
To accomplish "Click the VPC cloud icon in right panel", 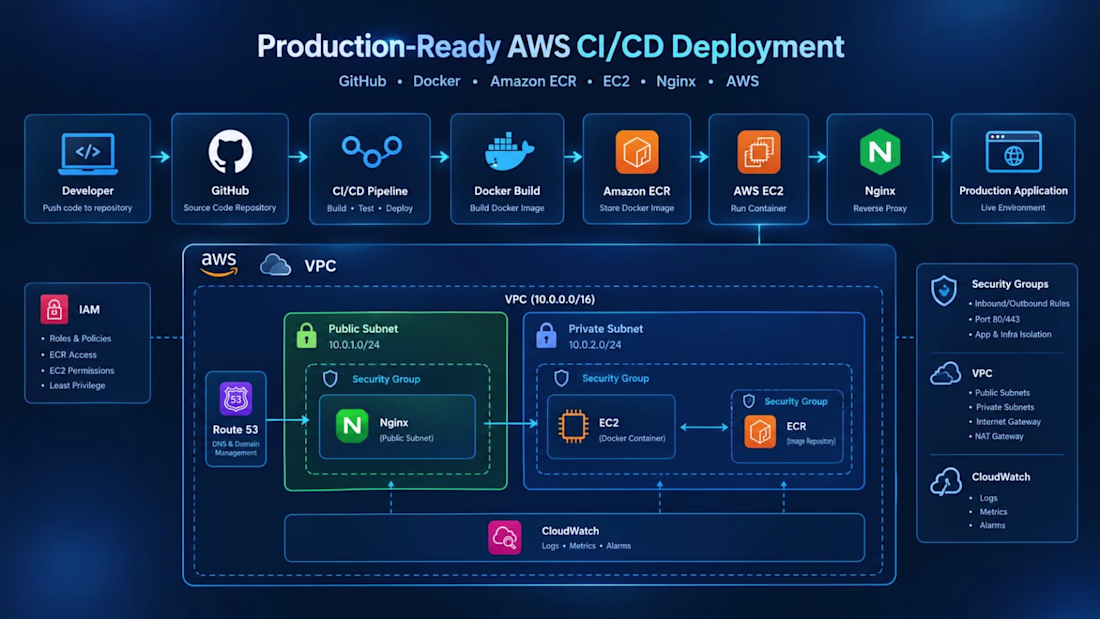I will pyautogui.click(x=946, y=373).
